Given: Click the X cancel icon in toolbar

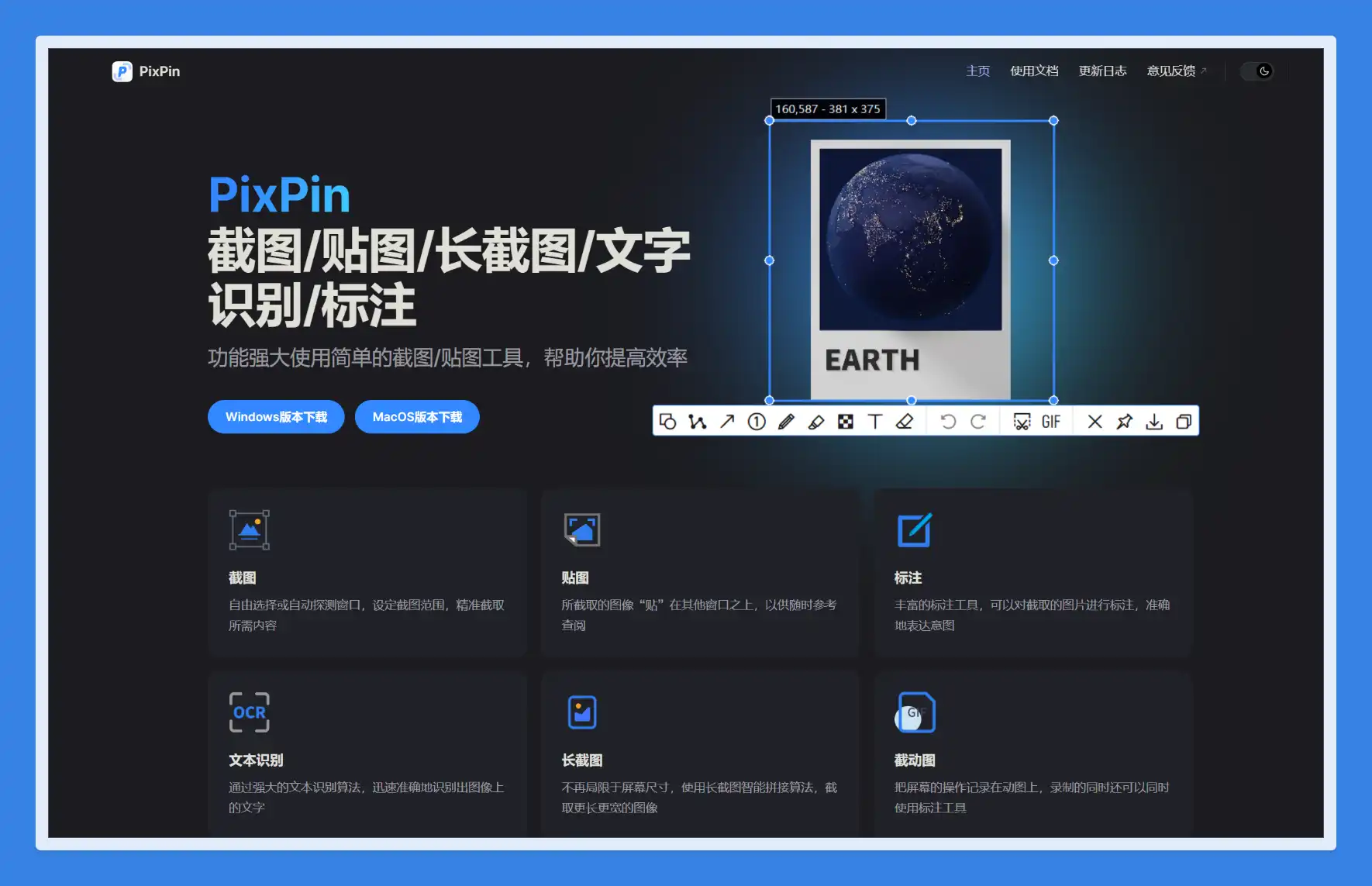Looking at the screenshot, I should point(1094,421).
